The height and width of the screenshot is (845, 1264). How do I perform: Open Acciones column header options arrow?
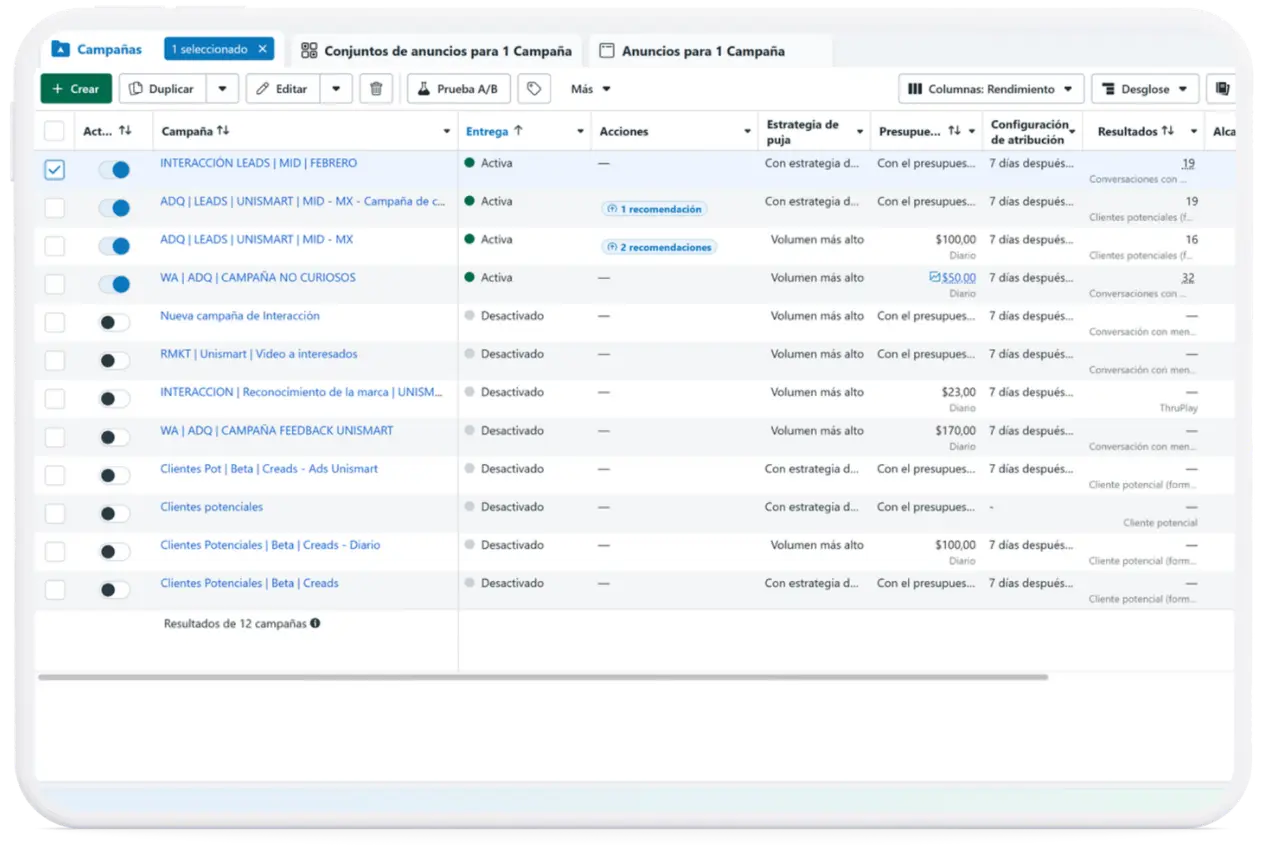coord(747,132)
